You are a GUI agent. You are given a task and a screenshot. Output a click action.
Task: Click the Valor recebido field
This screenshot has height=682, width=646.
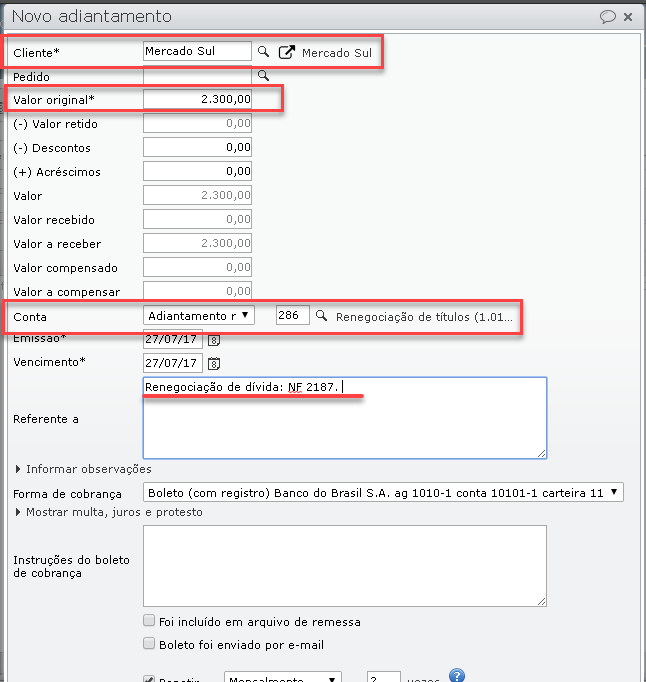coord(197,219)
